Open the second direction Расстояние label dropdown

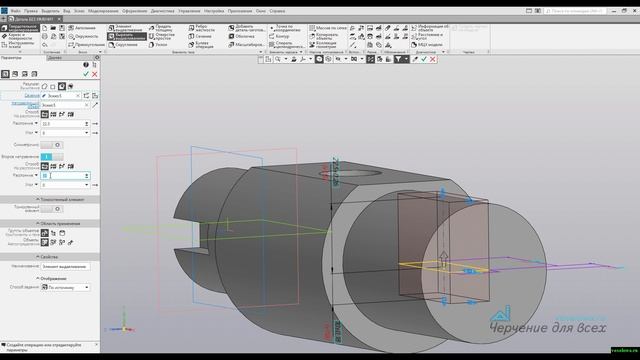[36, 175]
